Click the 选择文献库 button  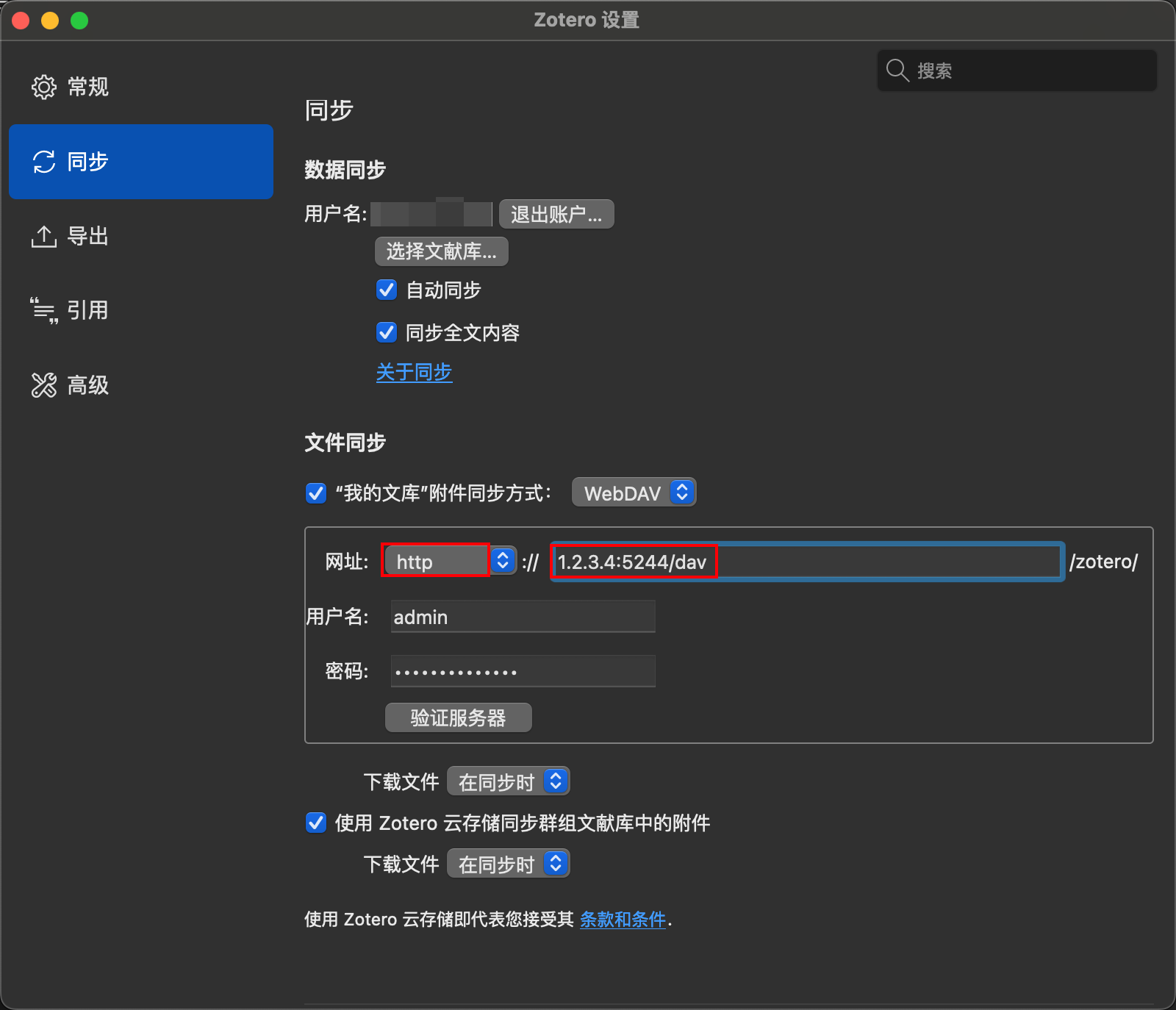[x=442, y=251]
